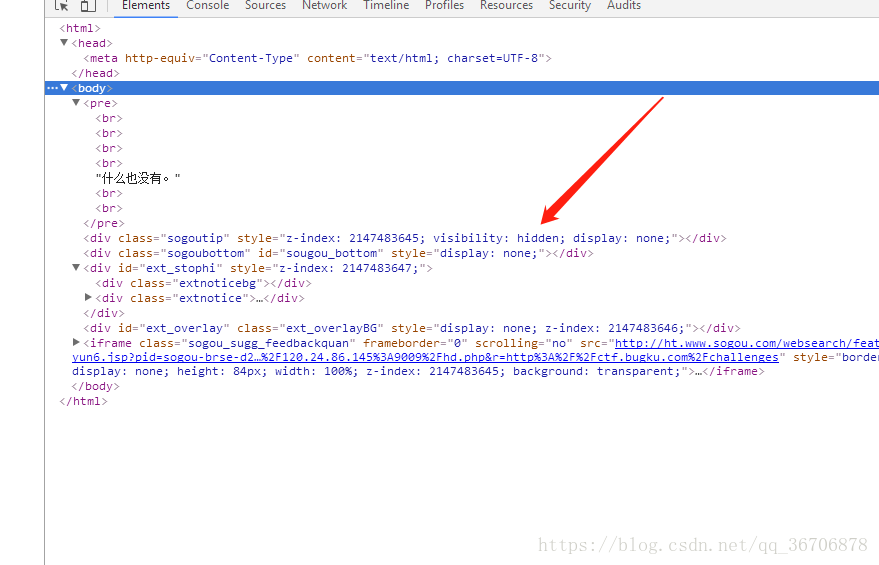Click the scrolling="no" iframe attribute
Screen dimensions: 879x565
coord(524,343)
